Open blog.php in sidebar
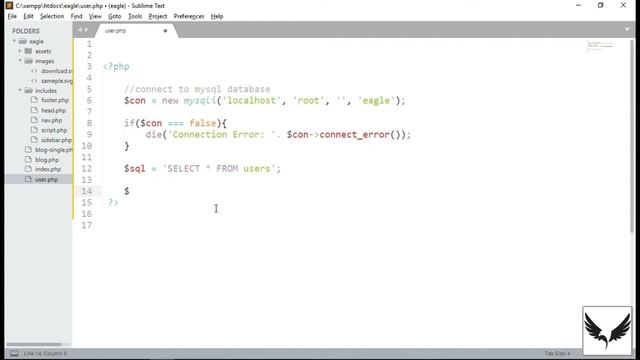The height and width of the screenshot is (360, 640). click(x=47, y=160)
